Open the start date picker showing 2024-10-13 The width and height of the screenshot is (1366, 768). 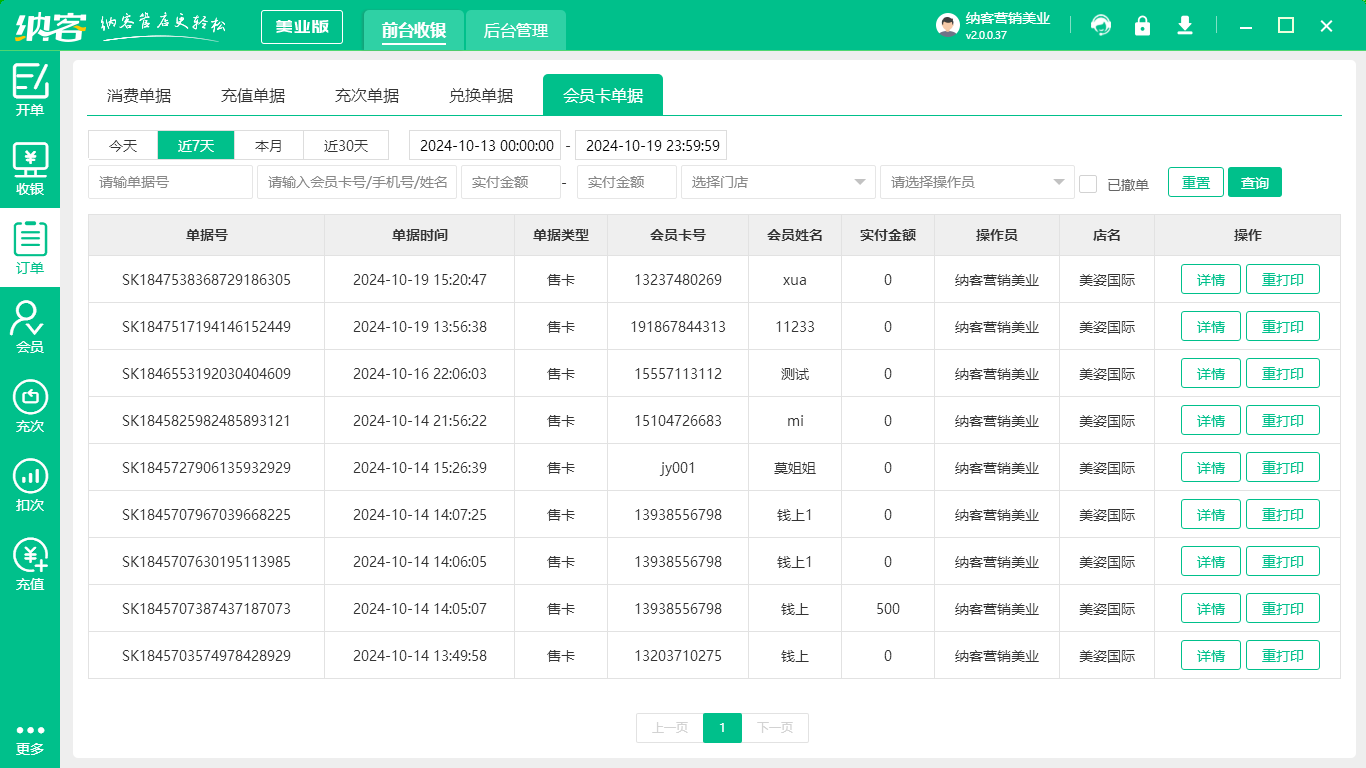coord(485,145)
